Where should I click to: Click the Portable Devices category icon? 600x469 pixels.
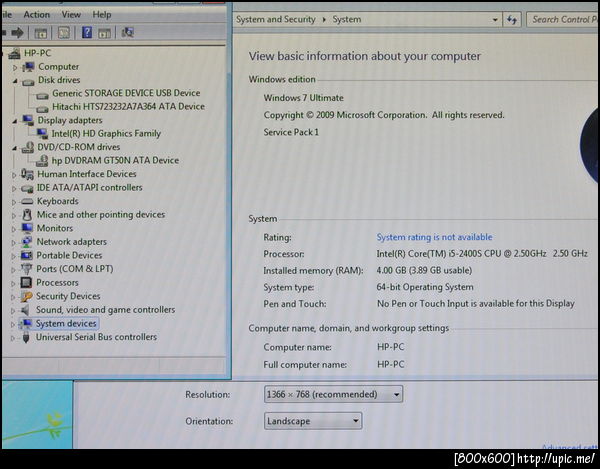[x=27, y=255]
